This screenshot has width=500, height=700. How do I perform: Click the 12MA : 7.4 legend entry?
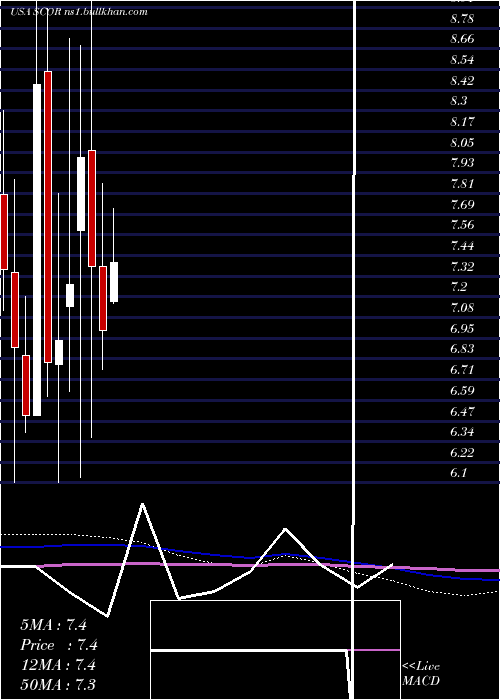coord(58,665)
